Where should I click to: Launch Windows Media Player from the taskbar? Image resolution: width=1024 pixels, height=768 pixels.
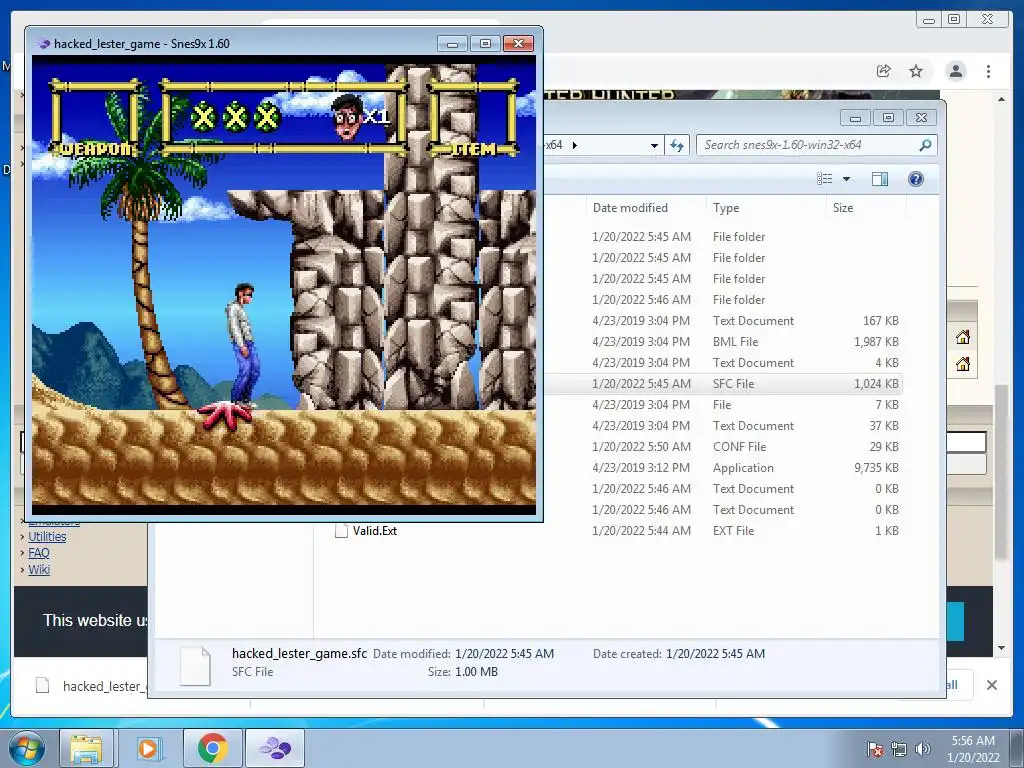[x=149, y=748]
